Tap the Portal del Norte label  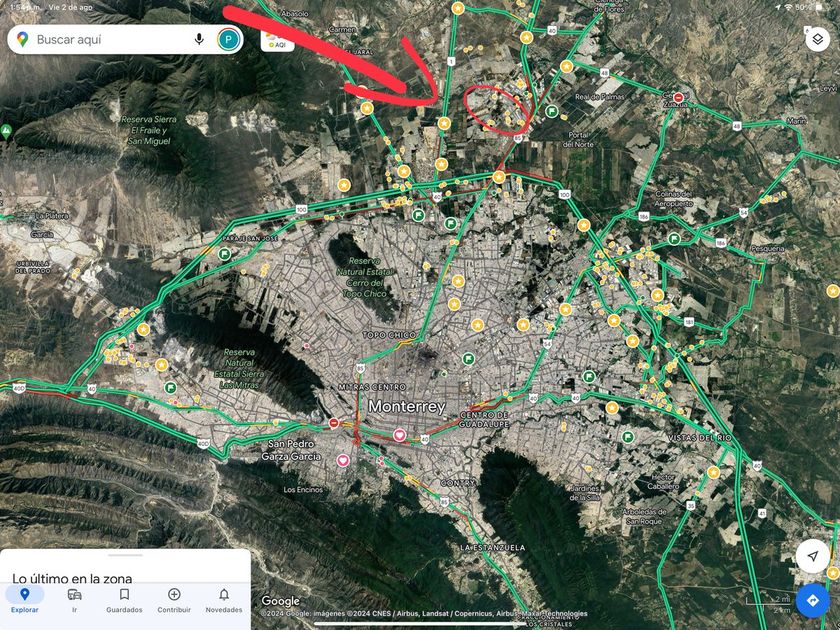coord(578,139)
